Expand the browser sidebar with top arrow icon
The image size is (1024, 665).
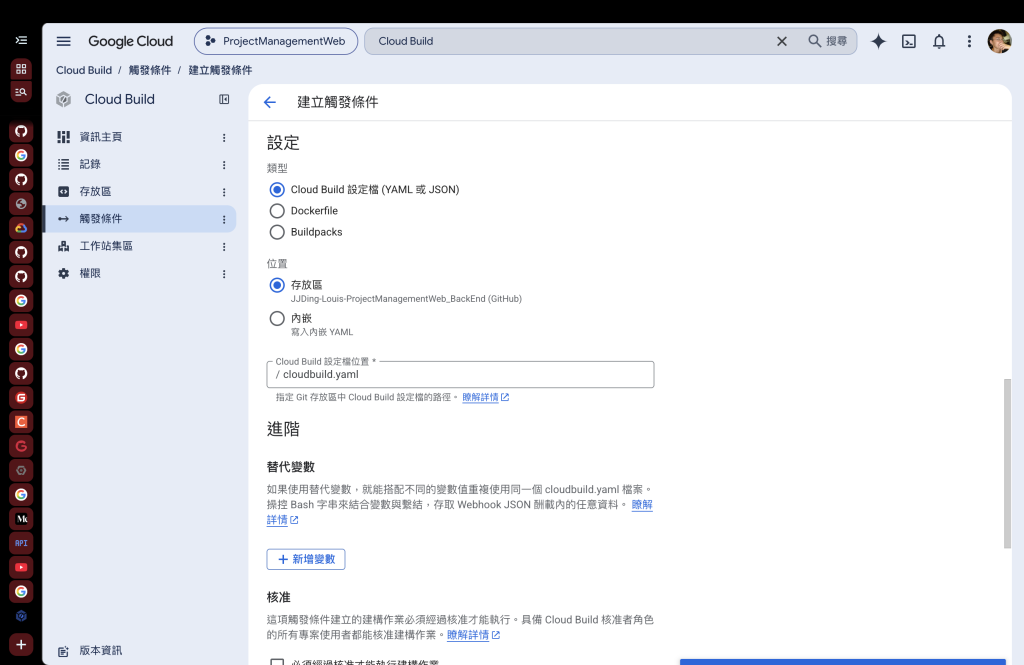(21, 41)
